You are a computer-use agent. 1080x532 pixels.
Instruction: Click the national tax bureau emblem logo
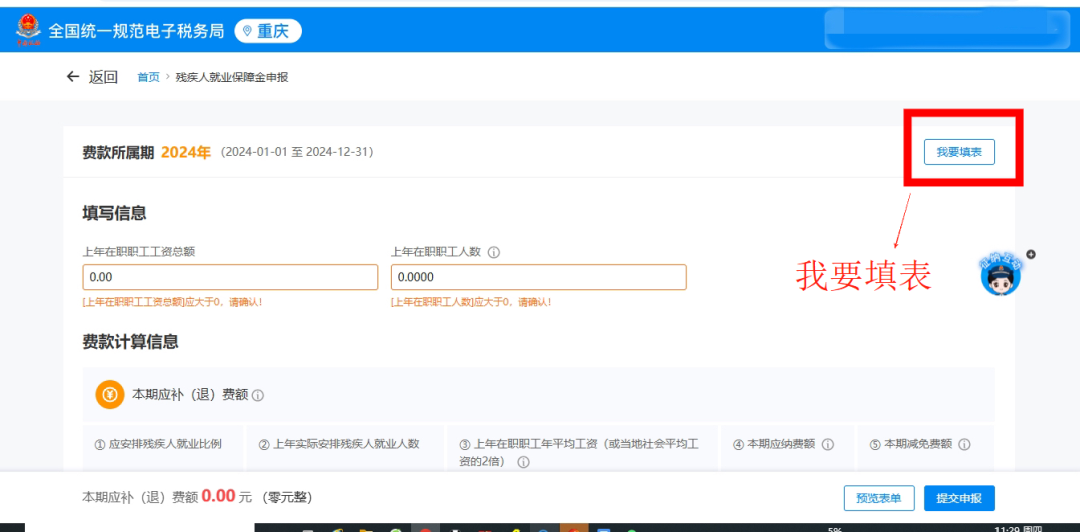(28, 31)
